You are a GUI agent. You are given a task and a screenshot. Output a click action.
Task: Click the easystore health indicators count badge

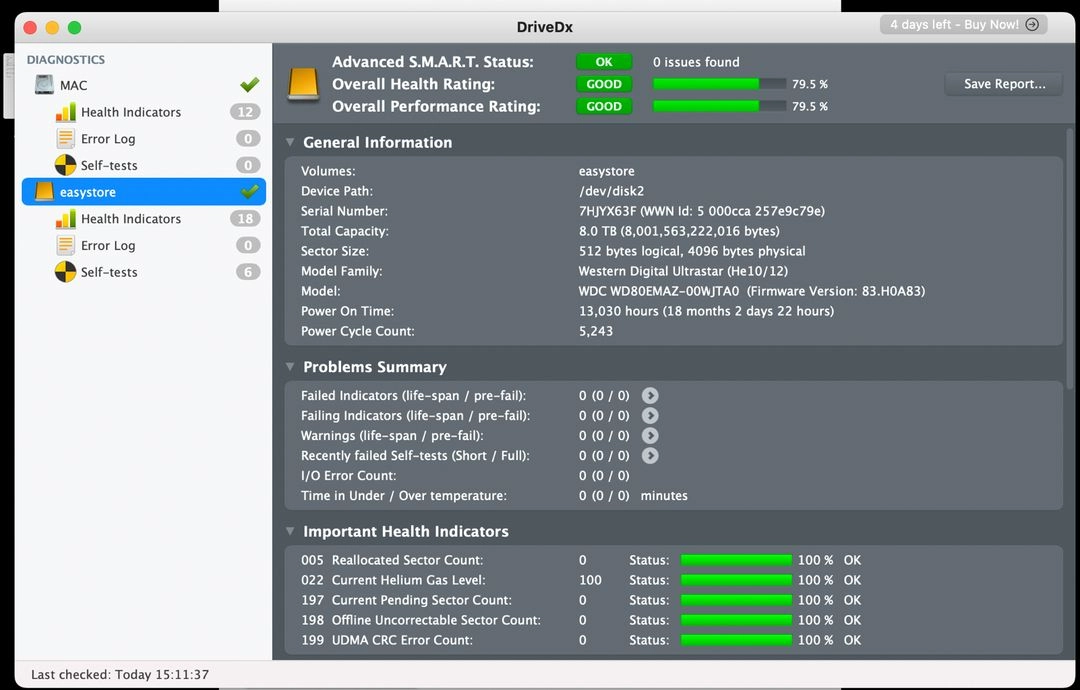coord(246,218)
